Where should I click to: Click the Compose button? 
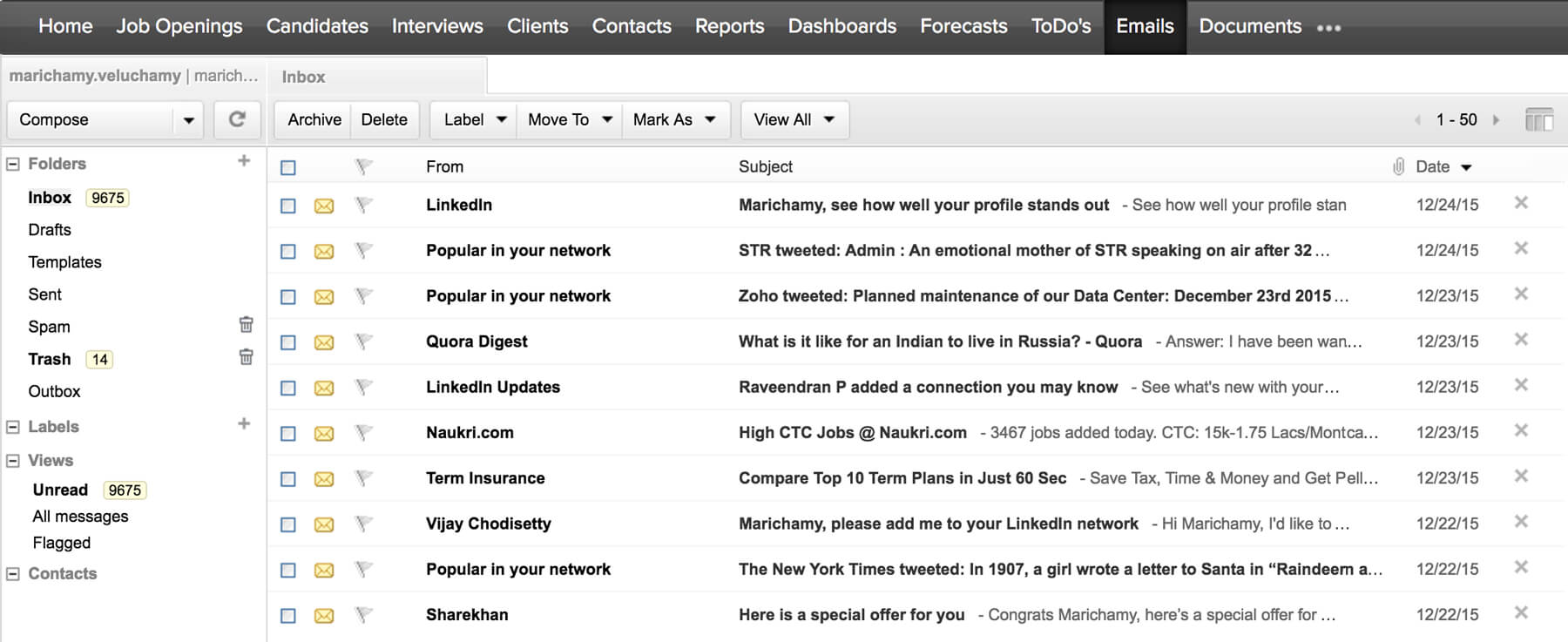(x=91, y=119)
